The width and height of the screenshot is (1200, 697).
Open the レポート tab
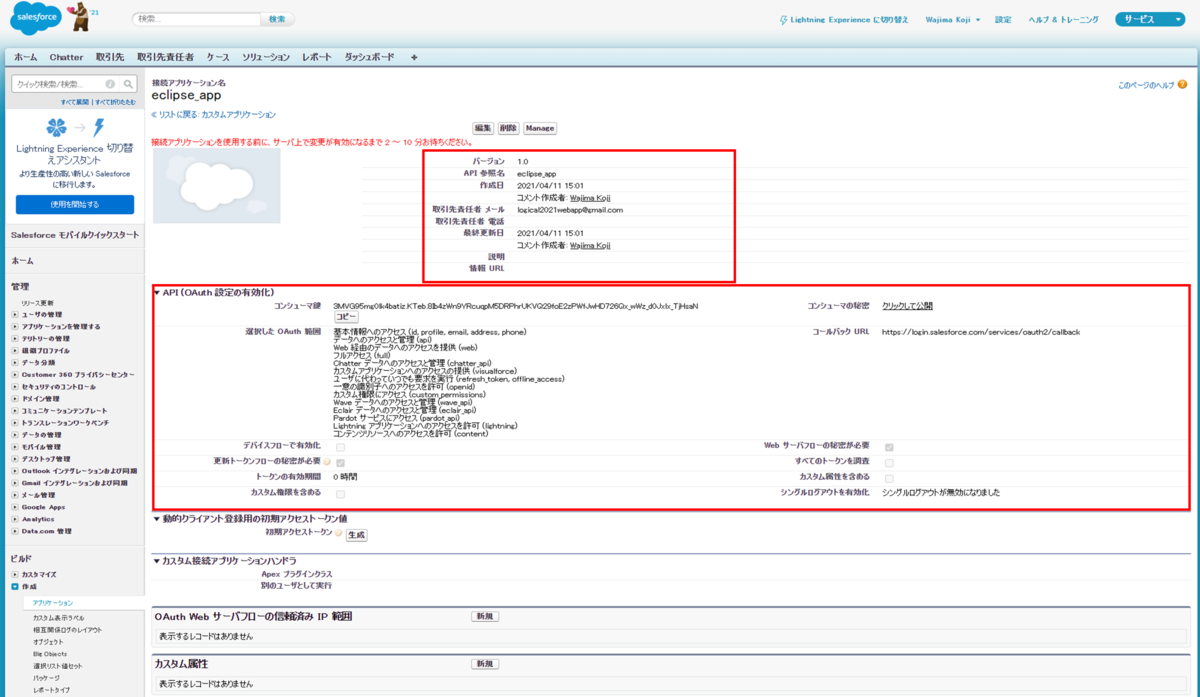pos(317,58)
